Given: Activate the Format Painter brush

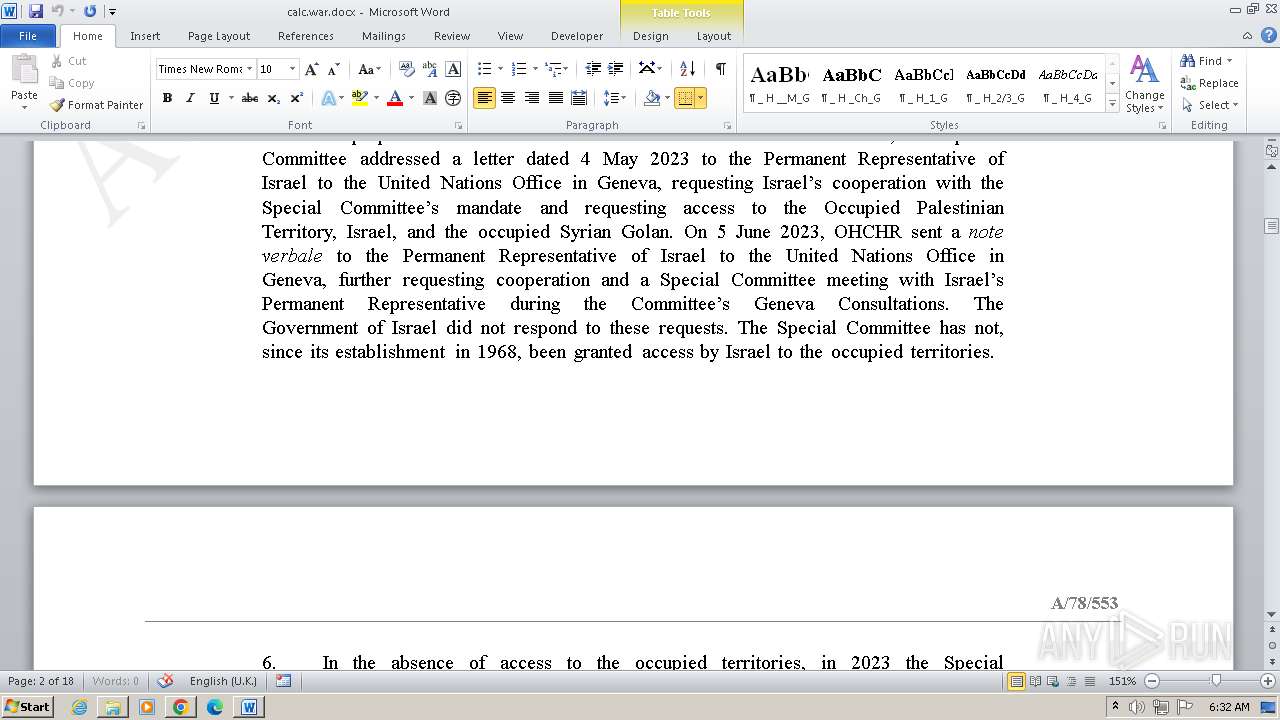Looking at the screenshot, I should [x=96, y=105].
